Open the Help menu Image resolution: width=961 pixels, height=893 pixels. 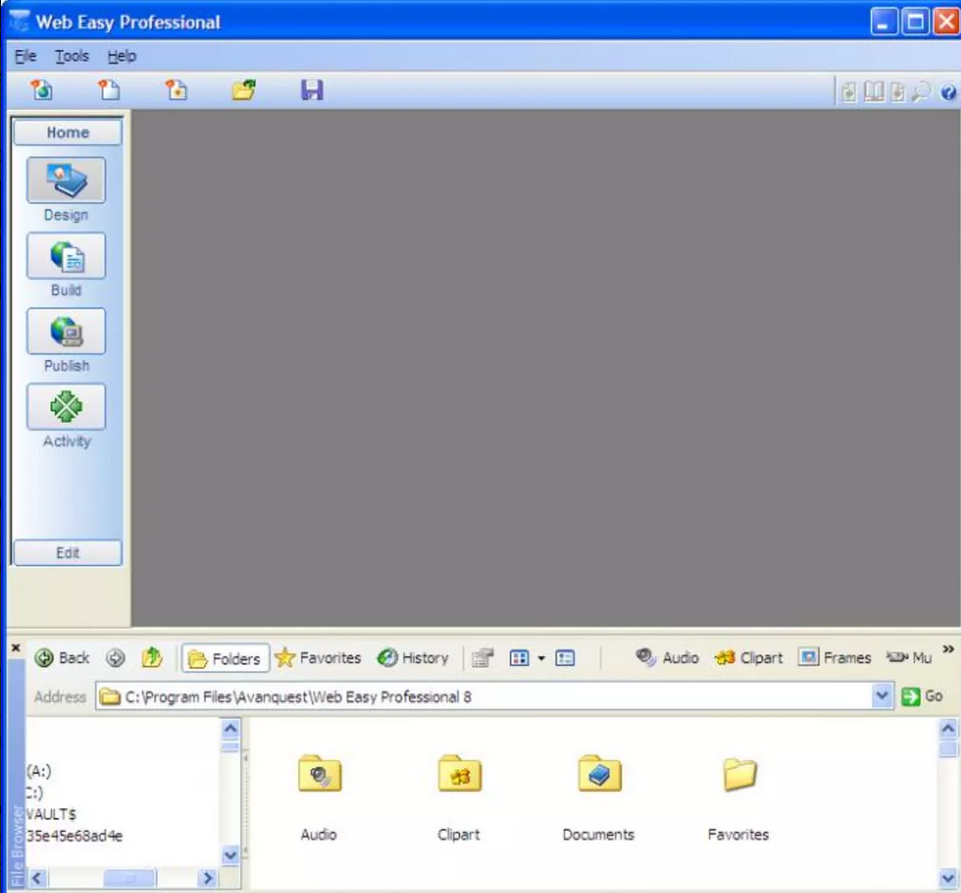click(x=121, y=56)
